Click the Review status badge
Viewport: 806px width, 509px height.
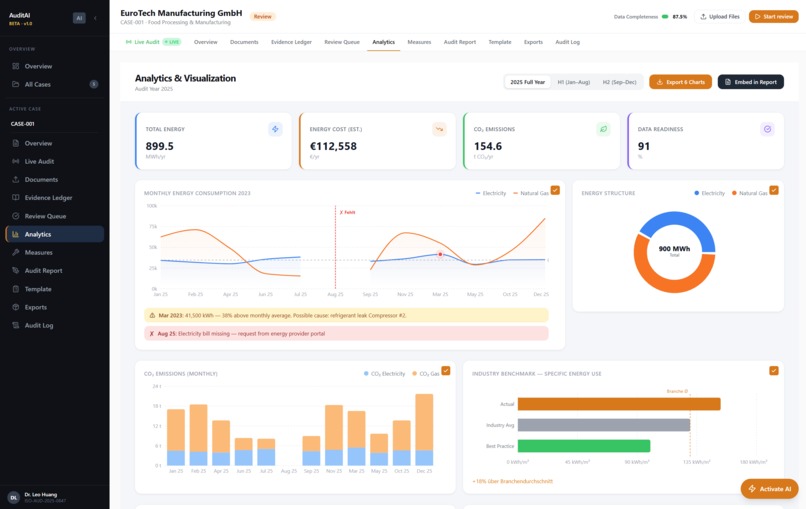[x=263, y=16]
